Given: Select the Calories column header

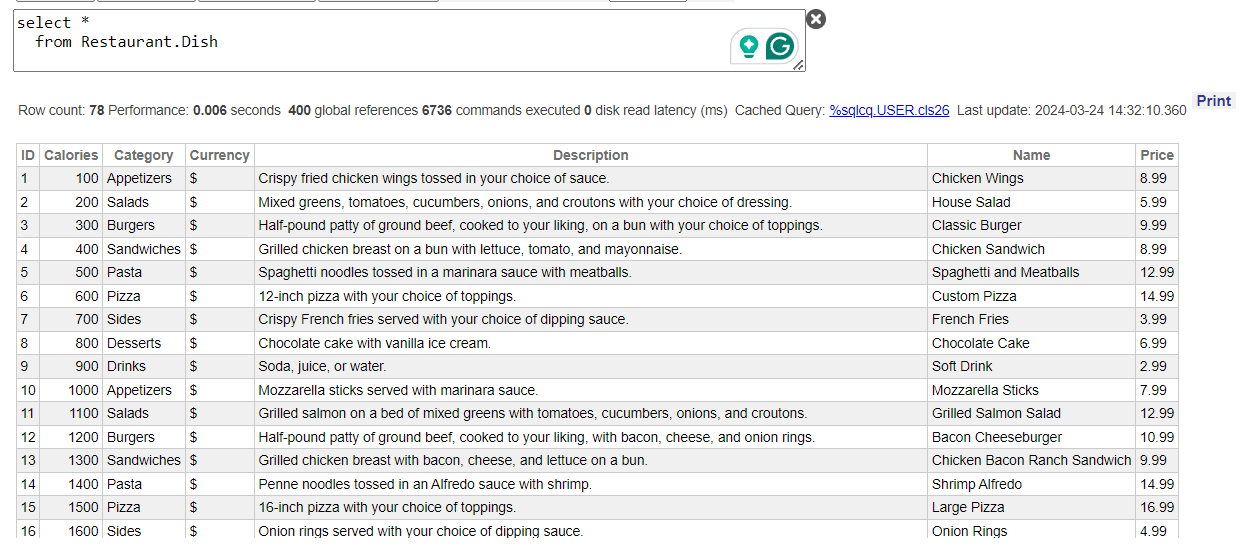Looking at the screenshot, I should click(x=71, y=155).
